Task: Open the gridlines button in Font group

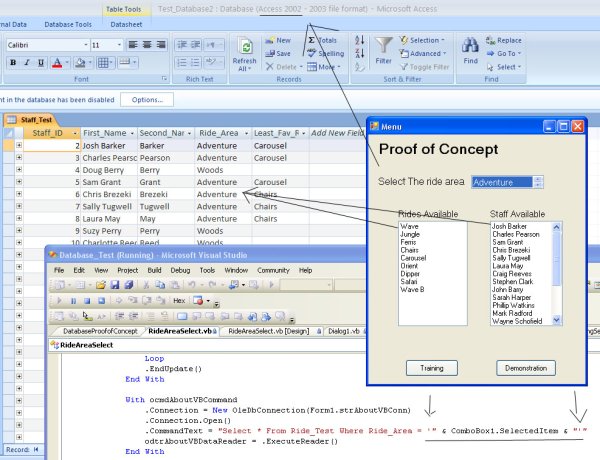Action: pyautogui.click(x=103, y=62)
